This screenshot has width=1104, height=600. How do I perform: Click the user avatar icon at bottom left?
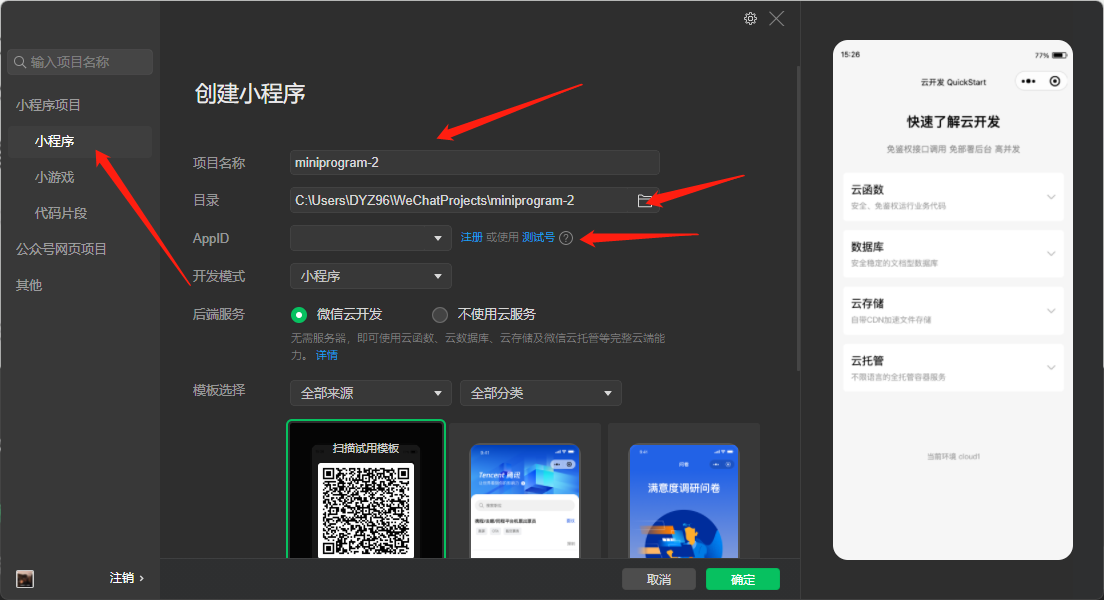[x=25, y=579]
